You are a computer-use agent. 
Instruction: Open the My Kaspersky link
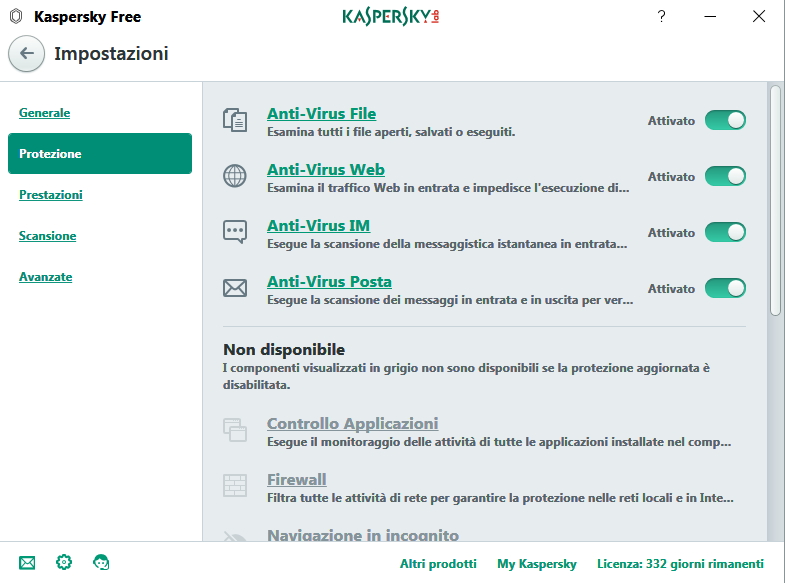point(537,564)
